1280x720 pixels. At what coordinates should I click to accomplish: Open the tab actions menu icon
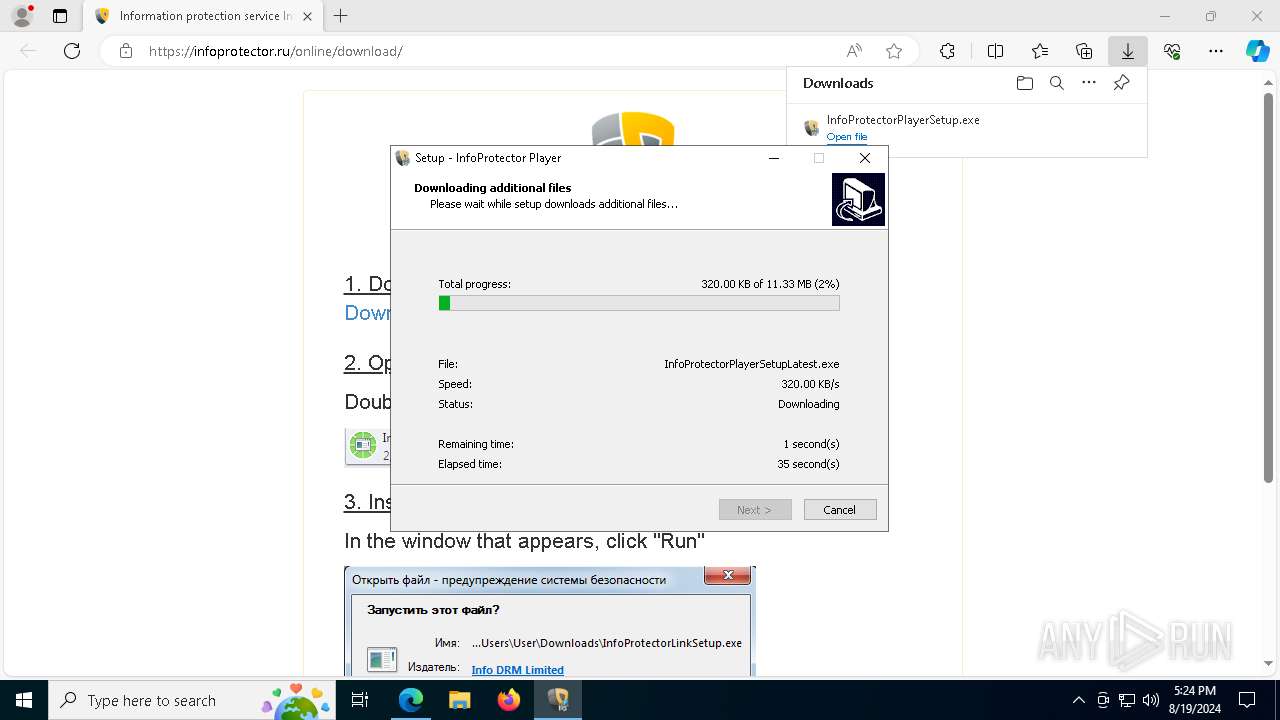[60, 16]
